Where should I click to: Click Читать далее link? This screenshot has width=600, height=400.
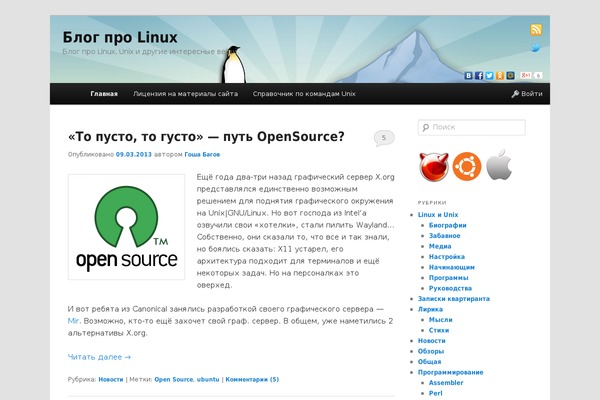pos(99,357)
